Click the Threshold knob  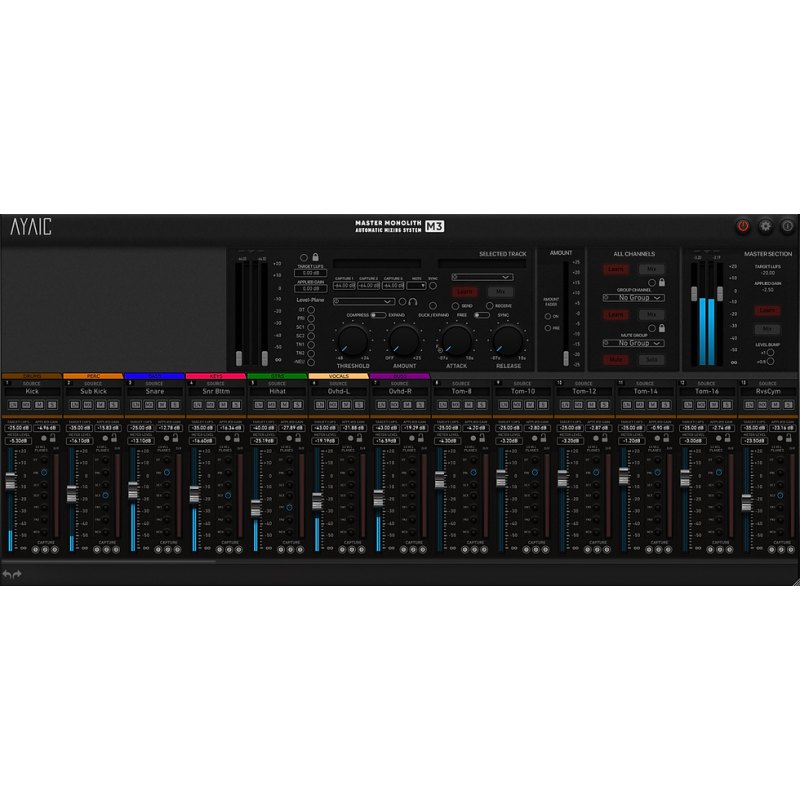(353, 341)
